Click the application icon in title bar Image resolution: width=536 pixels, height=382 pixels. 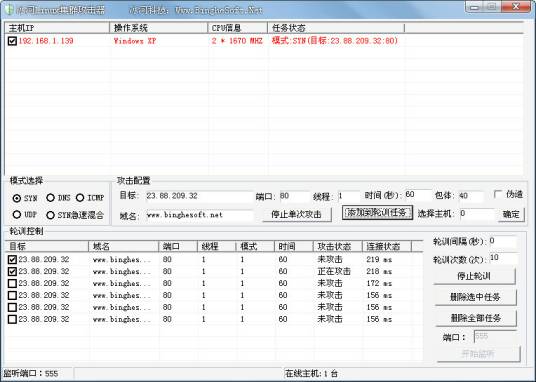click(9, 9)
